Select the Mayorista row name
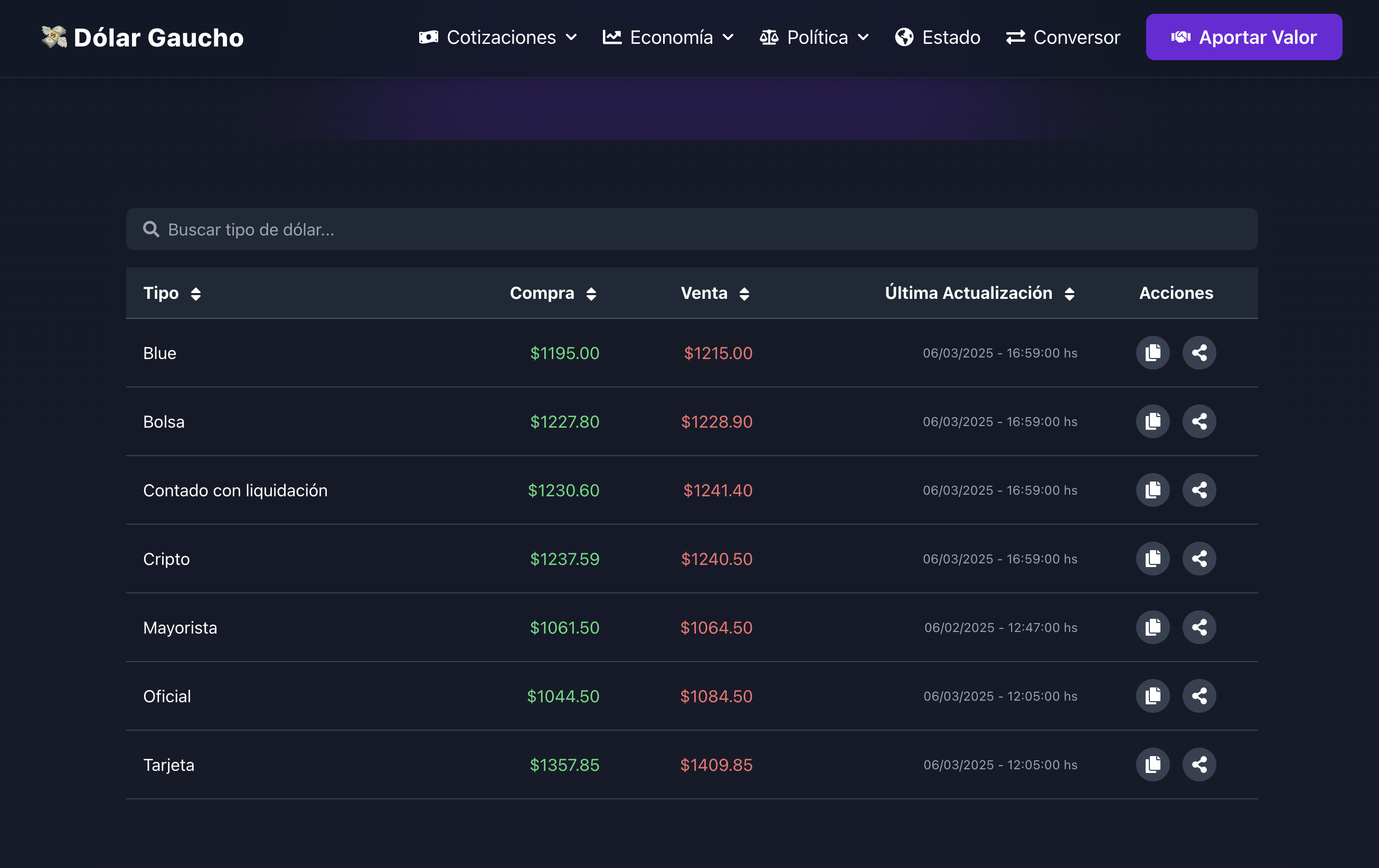 [181, 628]
